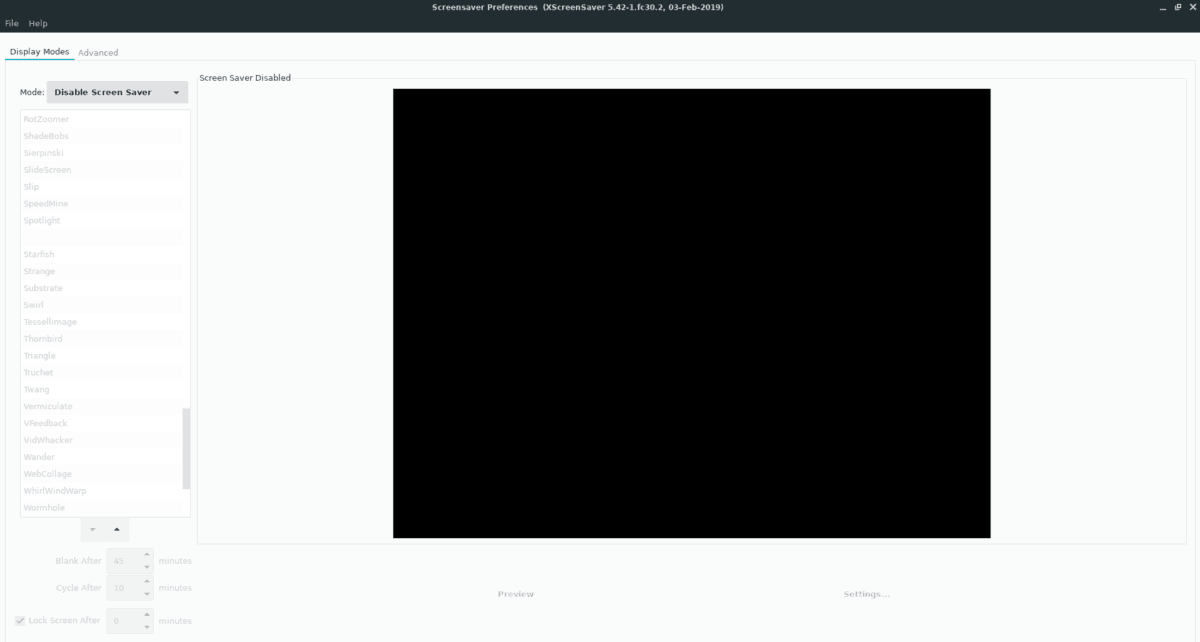Open the Help menu
The image size is (1200, 642).
(x=38, y=22)
